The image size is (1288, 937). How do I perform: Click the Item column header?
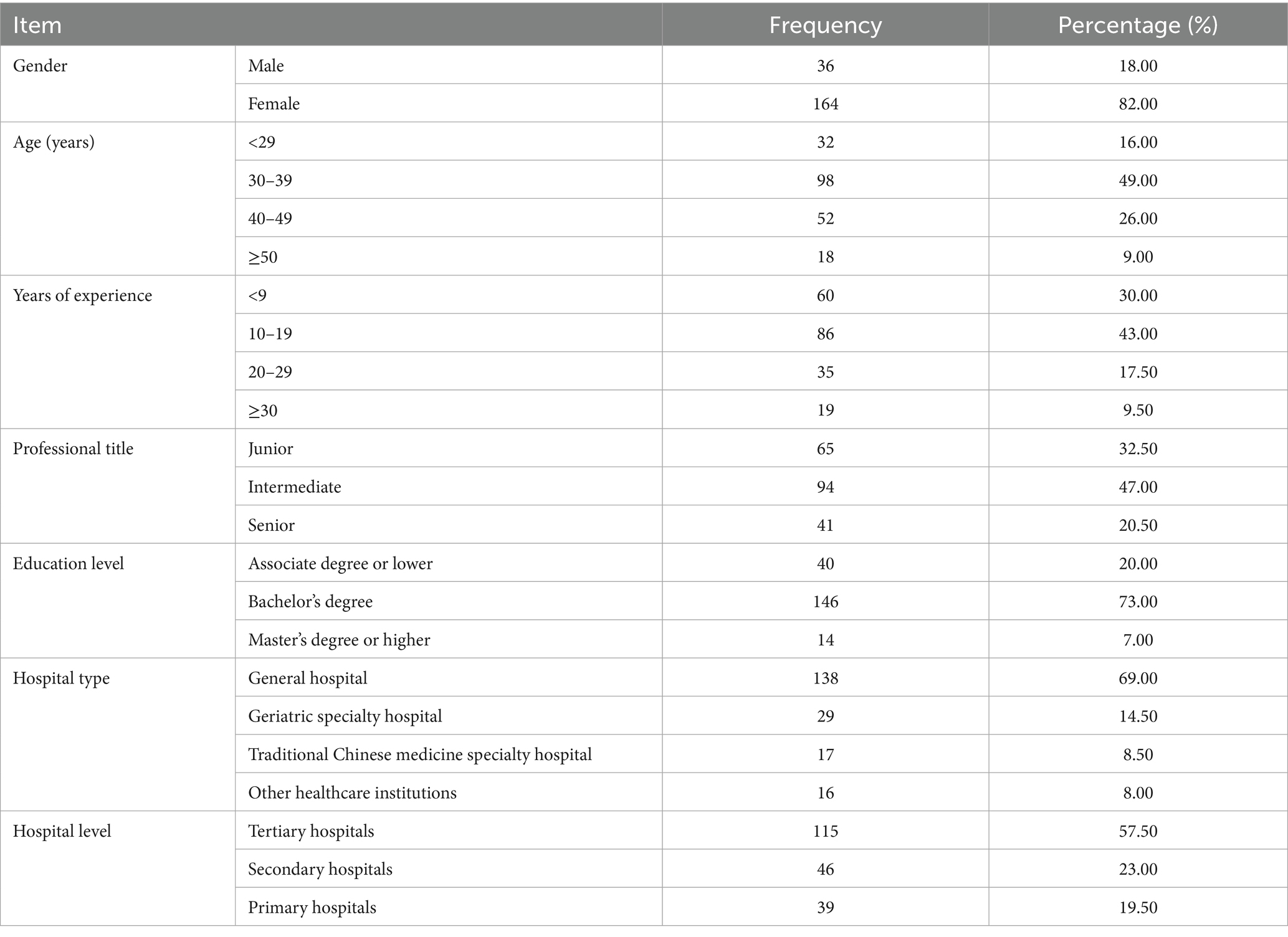37,25
